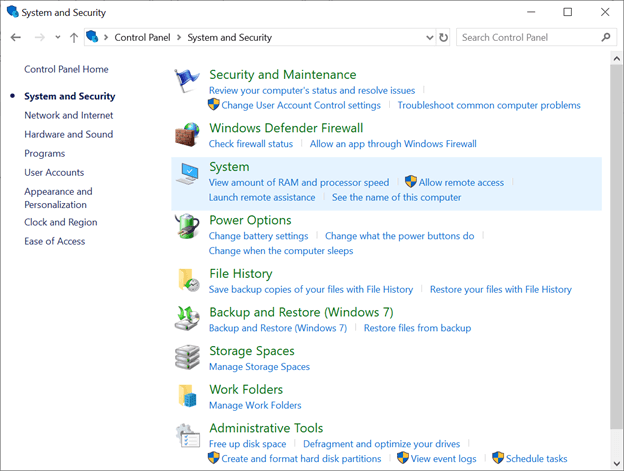Open Network and Internet category

[x=68, y=115]
